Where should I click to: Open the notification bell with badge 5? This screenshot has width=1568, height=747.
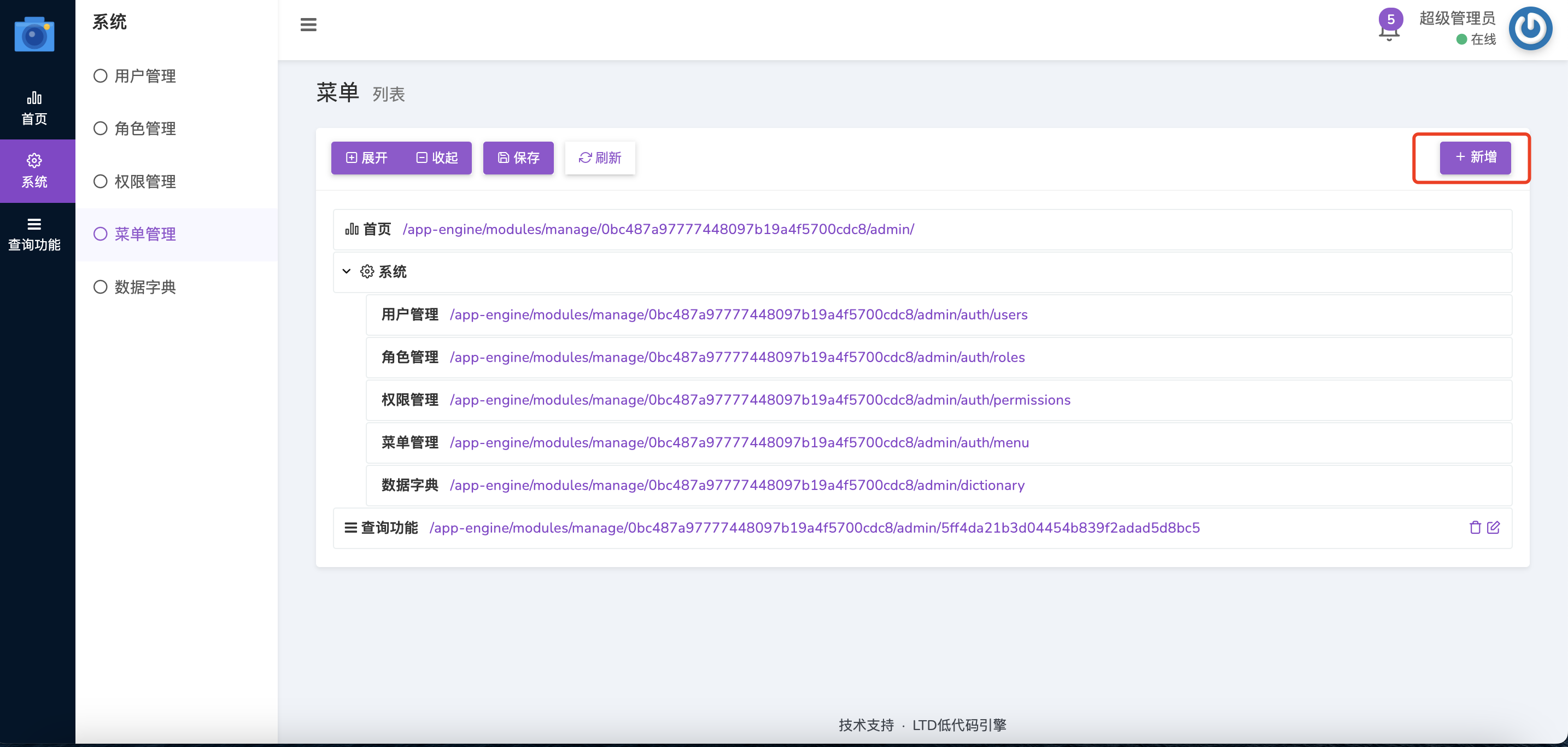point(1389,26)
